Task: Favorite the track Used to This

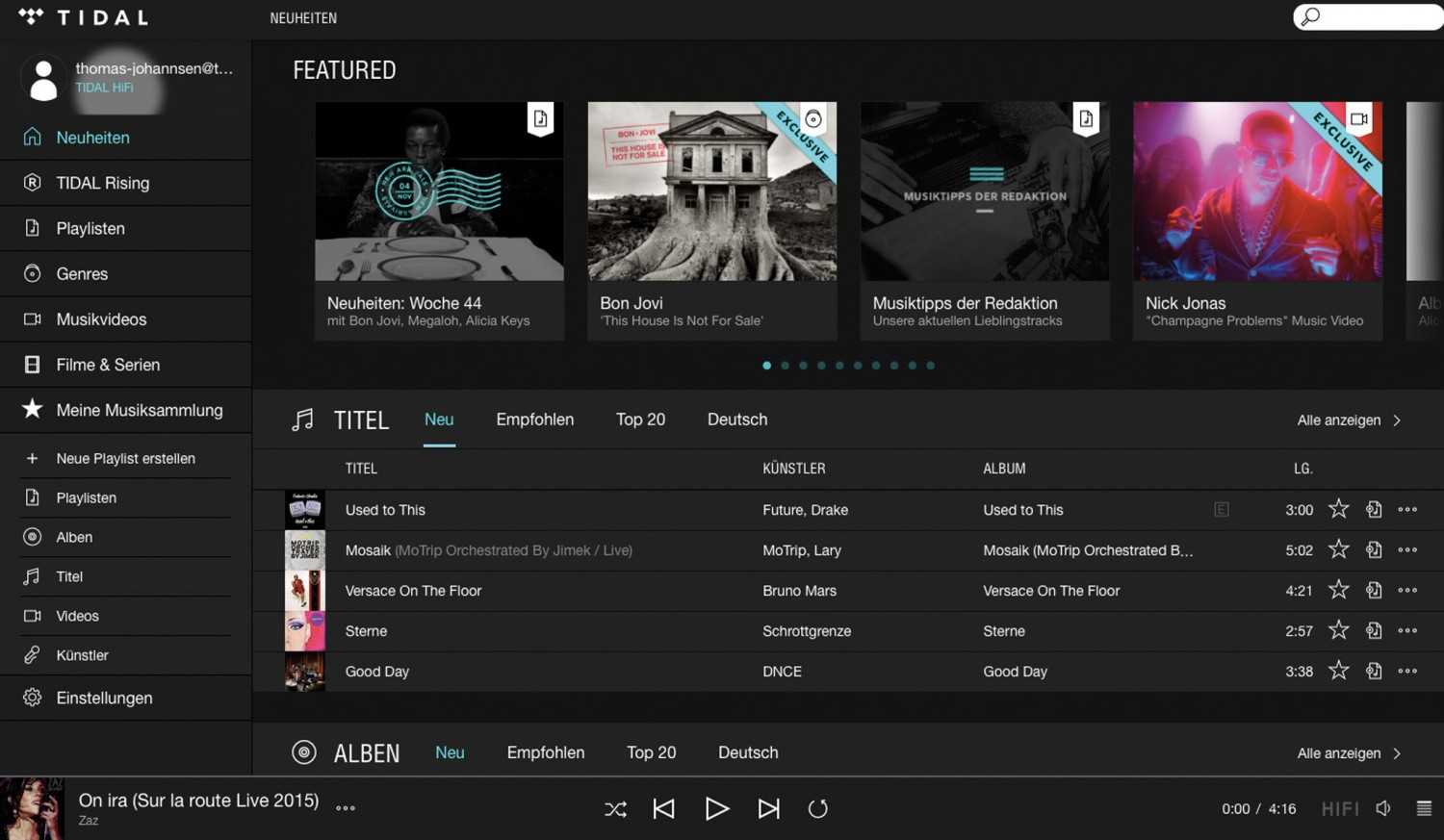Action: point(1338,509)
